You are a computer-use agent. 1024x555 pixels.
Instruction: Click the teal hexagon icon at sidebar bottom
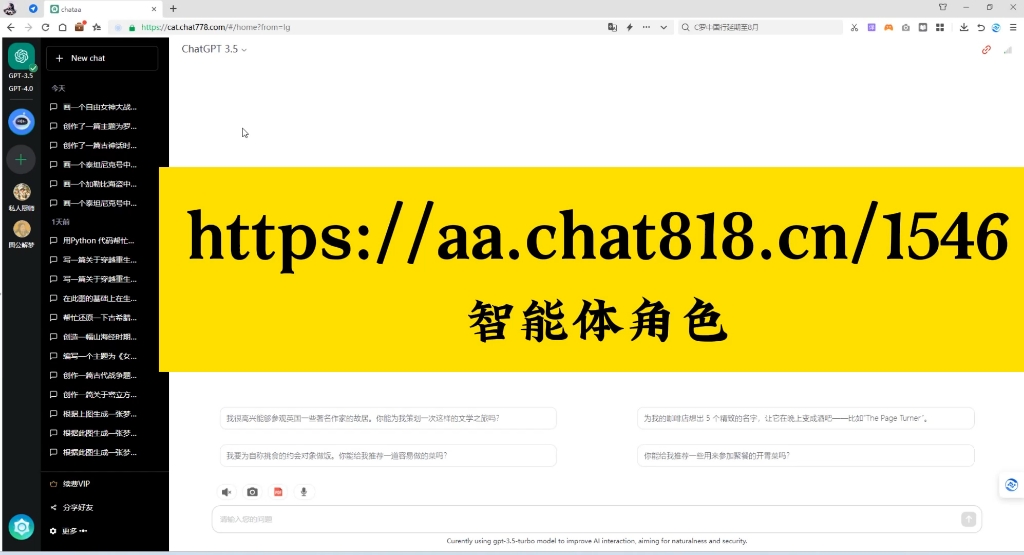click(x=21, y=527)
